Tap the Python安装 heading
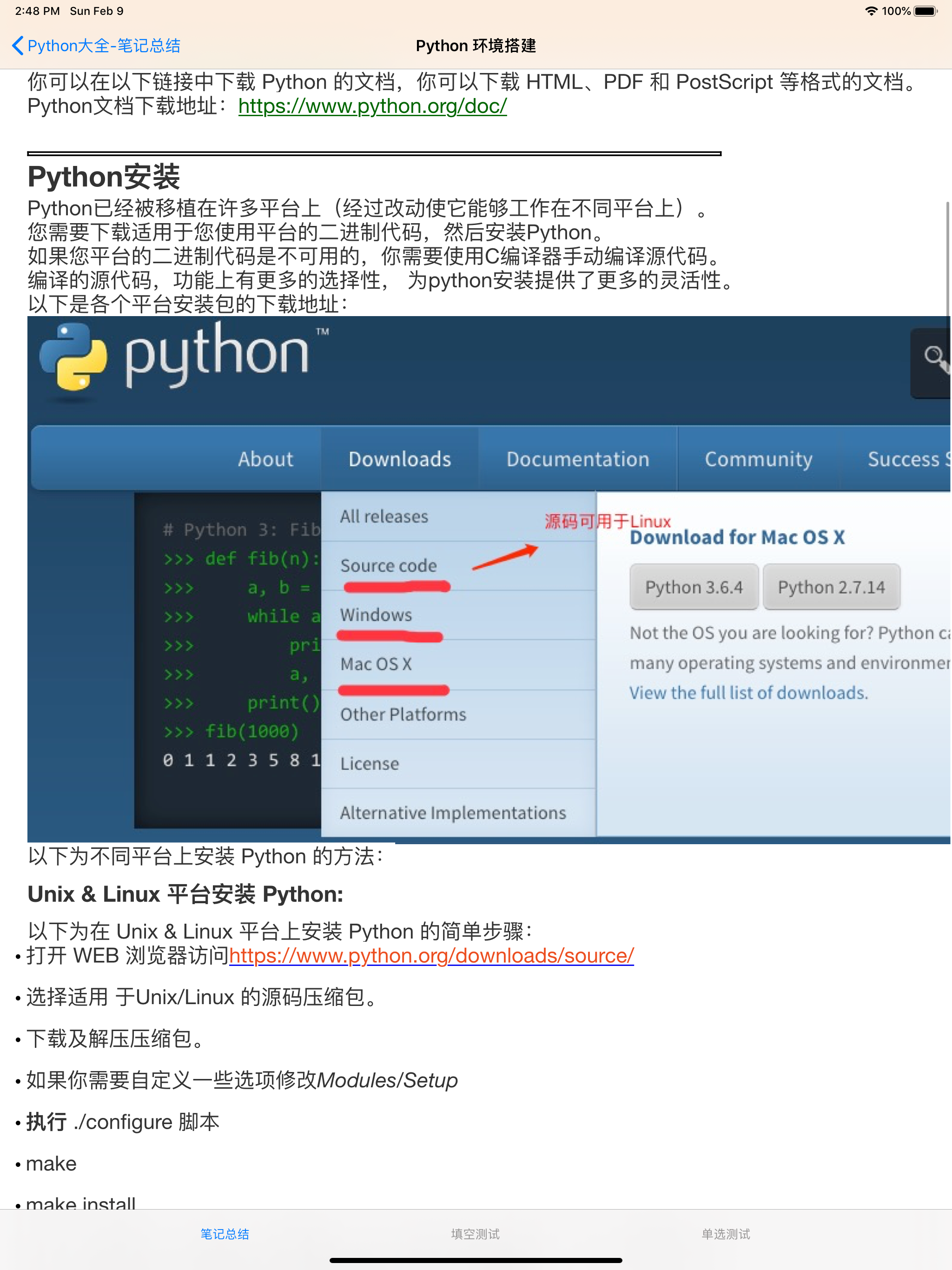 [104, 177]
